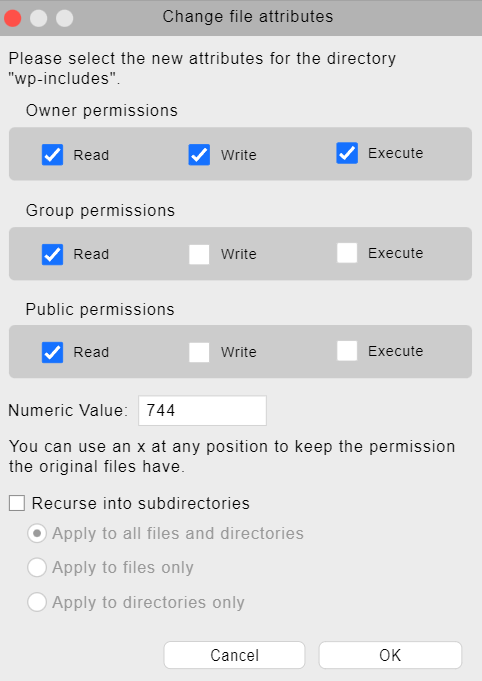The height and width of the screenshot is (681, 482).
Task: Click the gray minimize window button
Action: 39,18
